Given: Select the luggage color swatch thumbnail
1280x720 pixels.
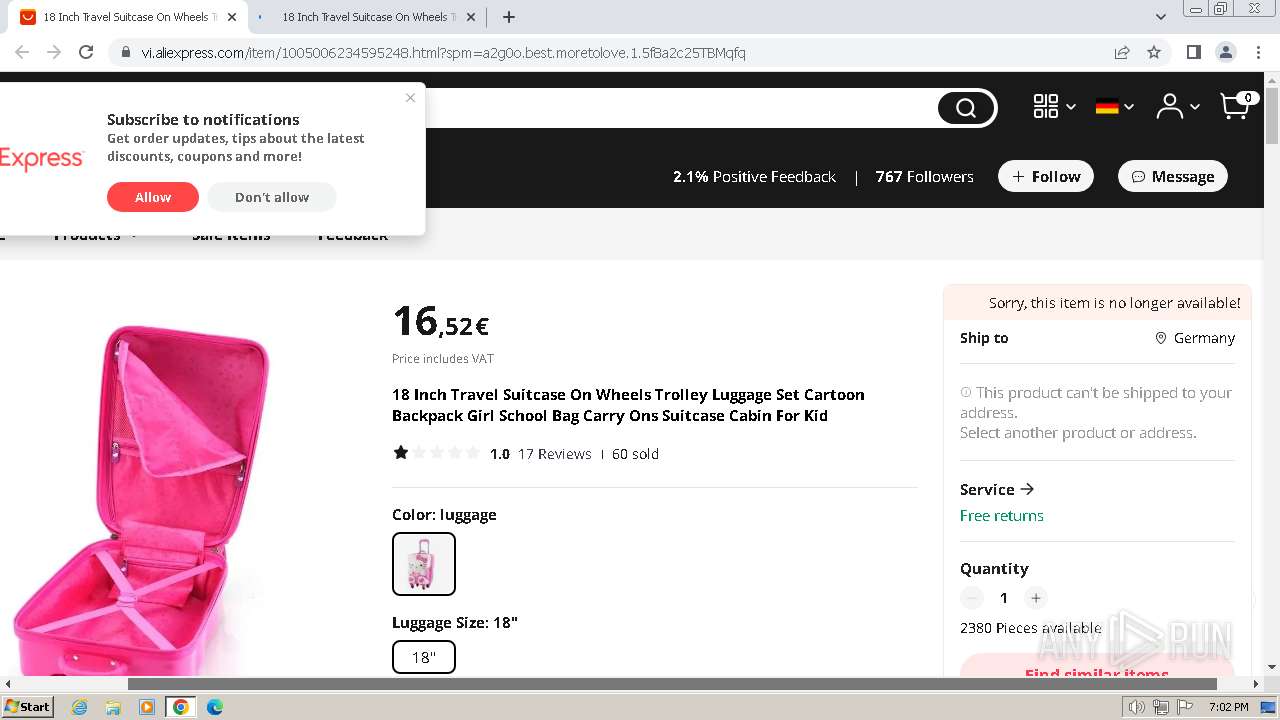Looking at the screenshot, I should click(424, 564).
